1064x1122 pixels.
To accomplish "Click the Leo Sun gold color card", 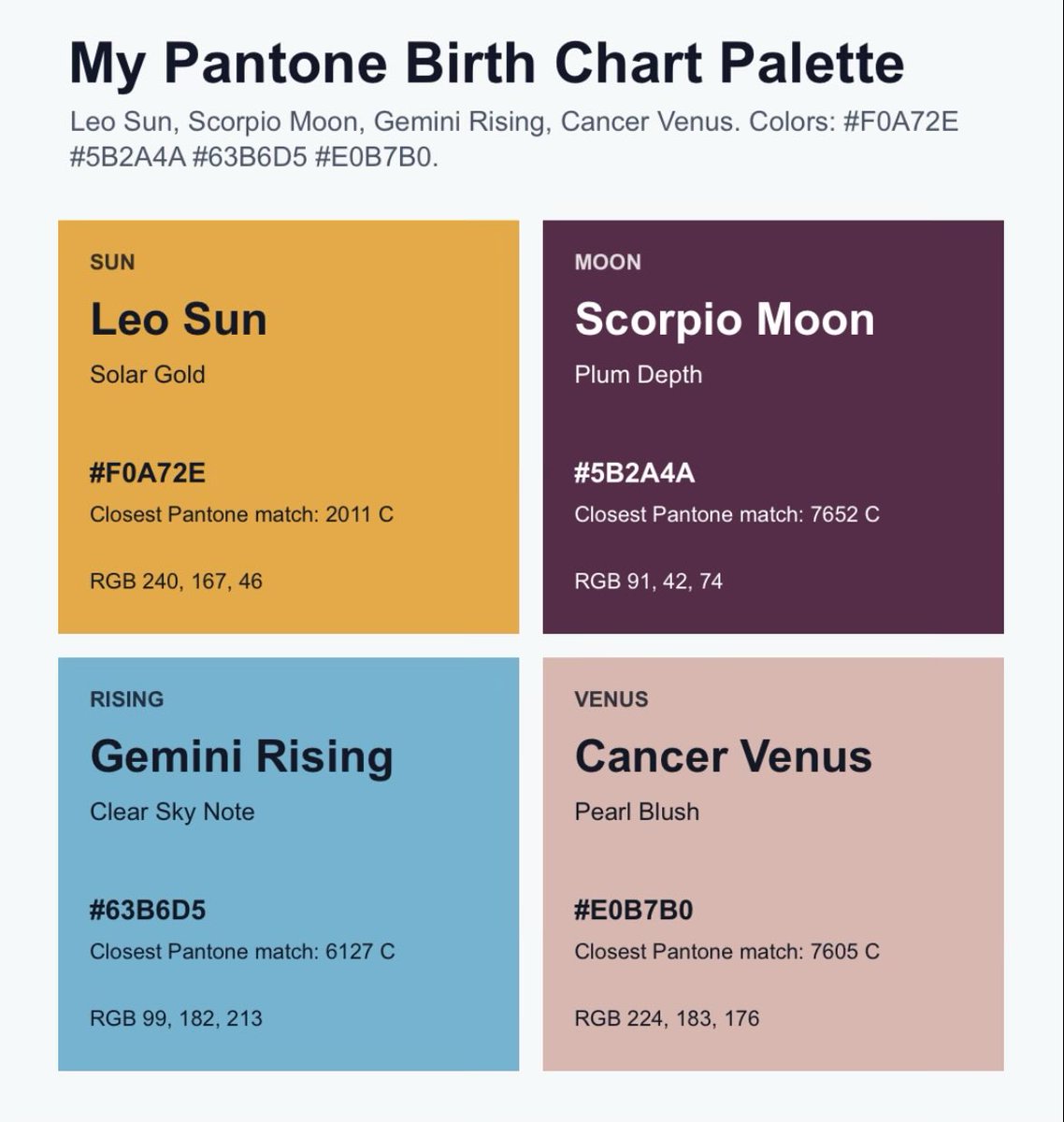I will click(x=288, y=427).
